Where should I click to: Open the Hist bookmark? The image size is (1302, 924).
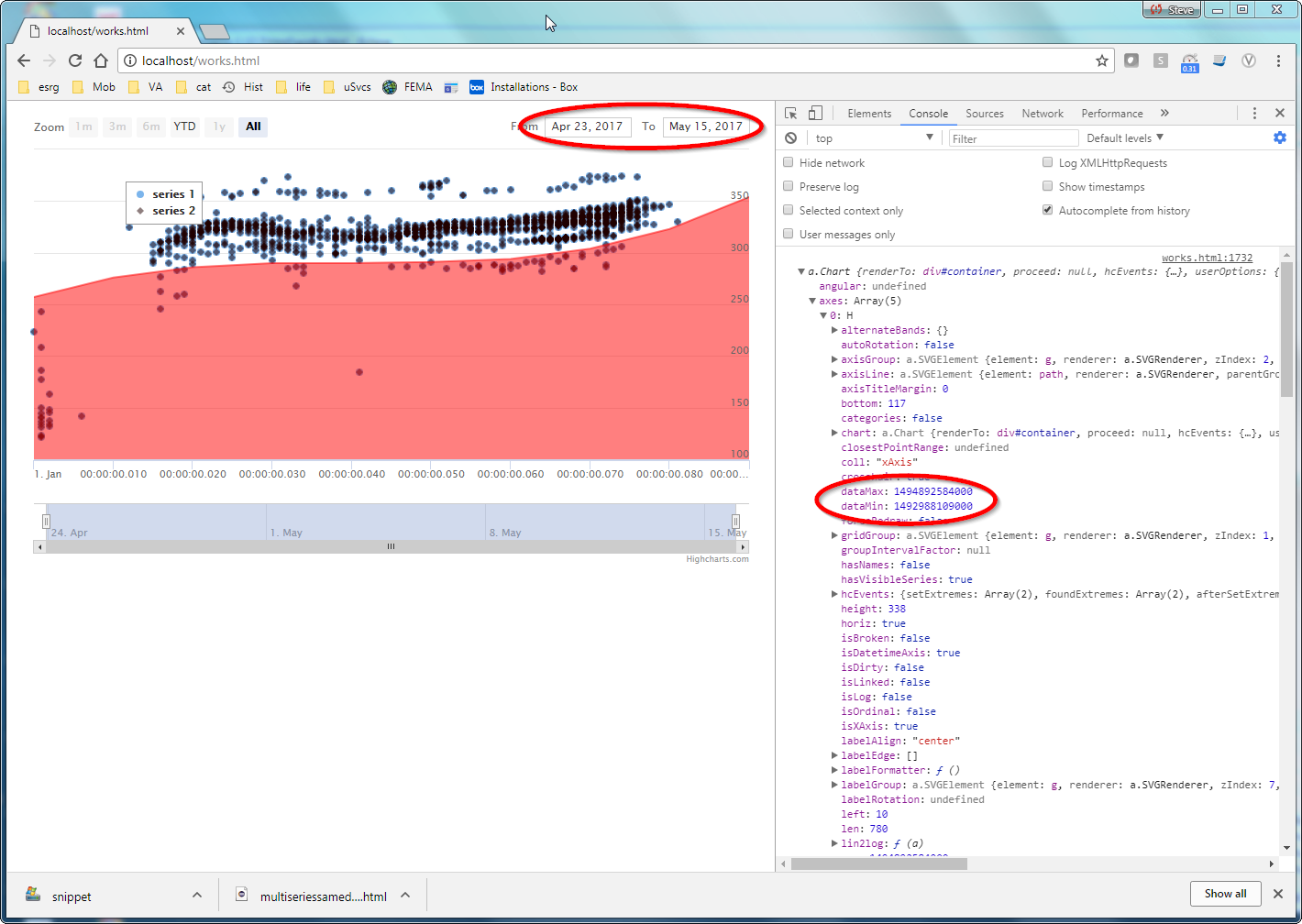[243, 87]
